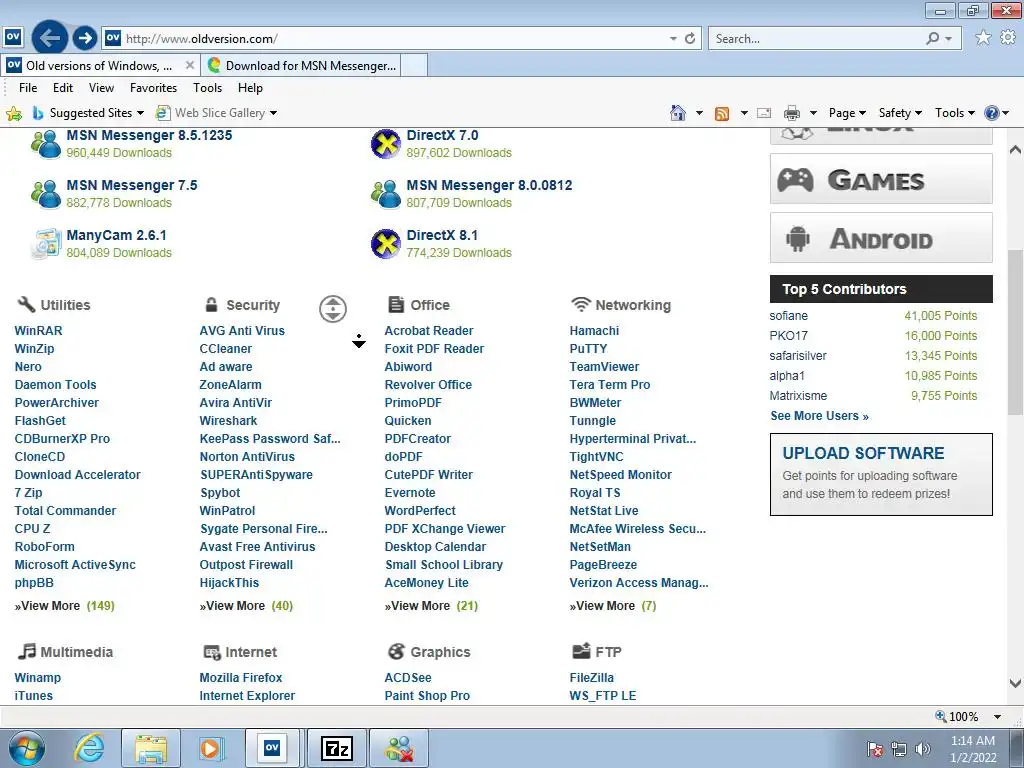Click the MSN Messenger 8.5.1235 icon

[46, 144]
